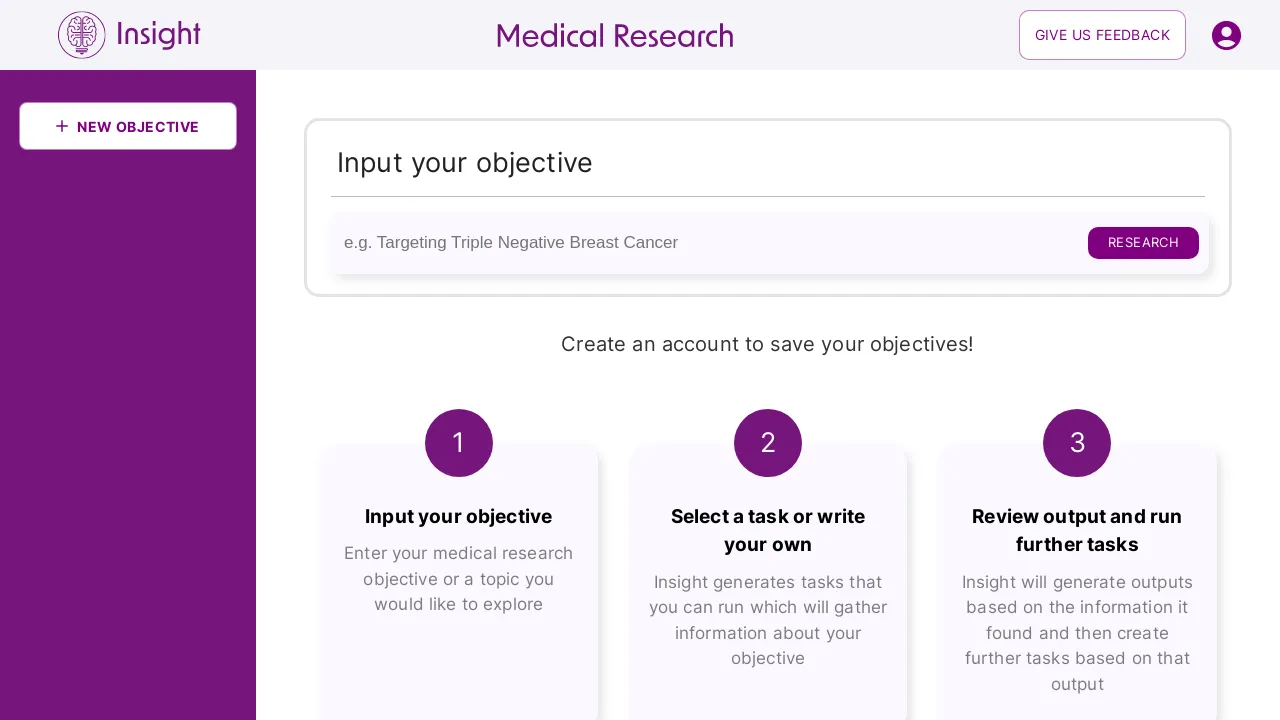Click the Medical Research page title
1280x720 pixels.
[x=614, y=36]
